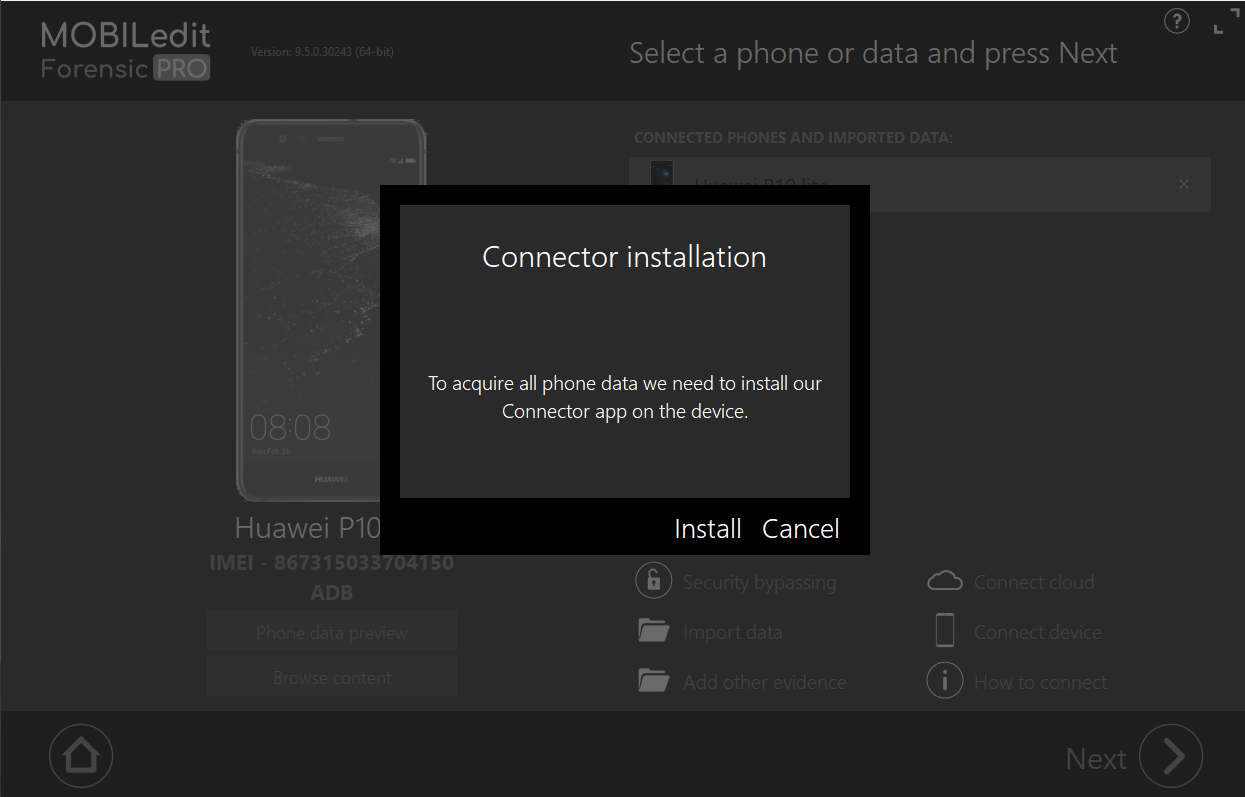This screenshot has width=1245, height=797.
Task: Go to the home screen icon
Action: click(x=81, y=756)
